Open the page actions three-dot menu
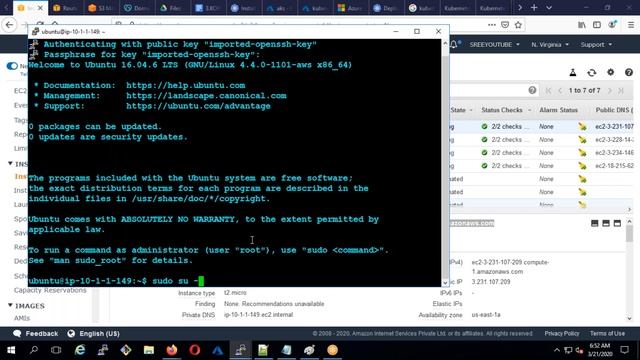 492,25
